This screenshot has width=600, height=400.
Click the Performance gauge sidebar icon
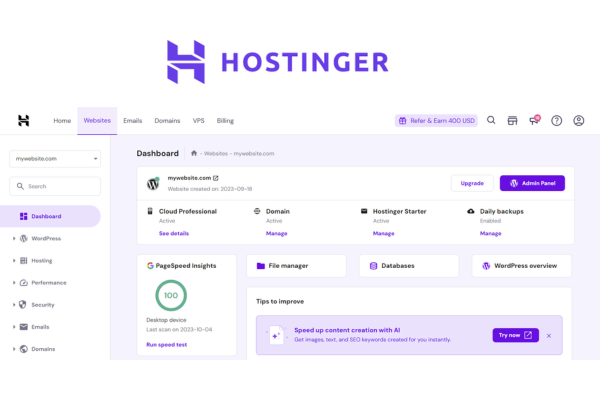click(x=23, y=283)
